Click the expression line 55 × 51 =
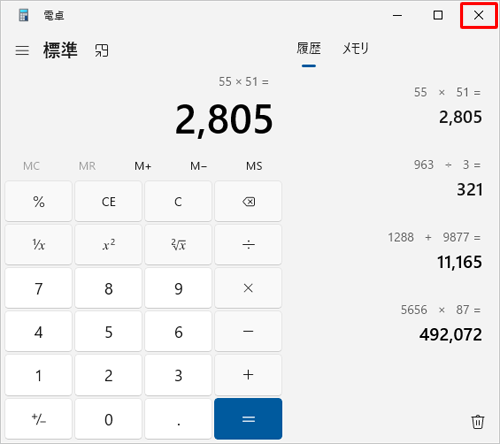500x444 pixels. [243, 82]
